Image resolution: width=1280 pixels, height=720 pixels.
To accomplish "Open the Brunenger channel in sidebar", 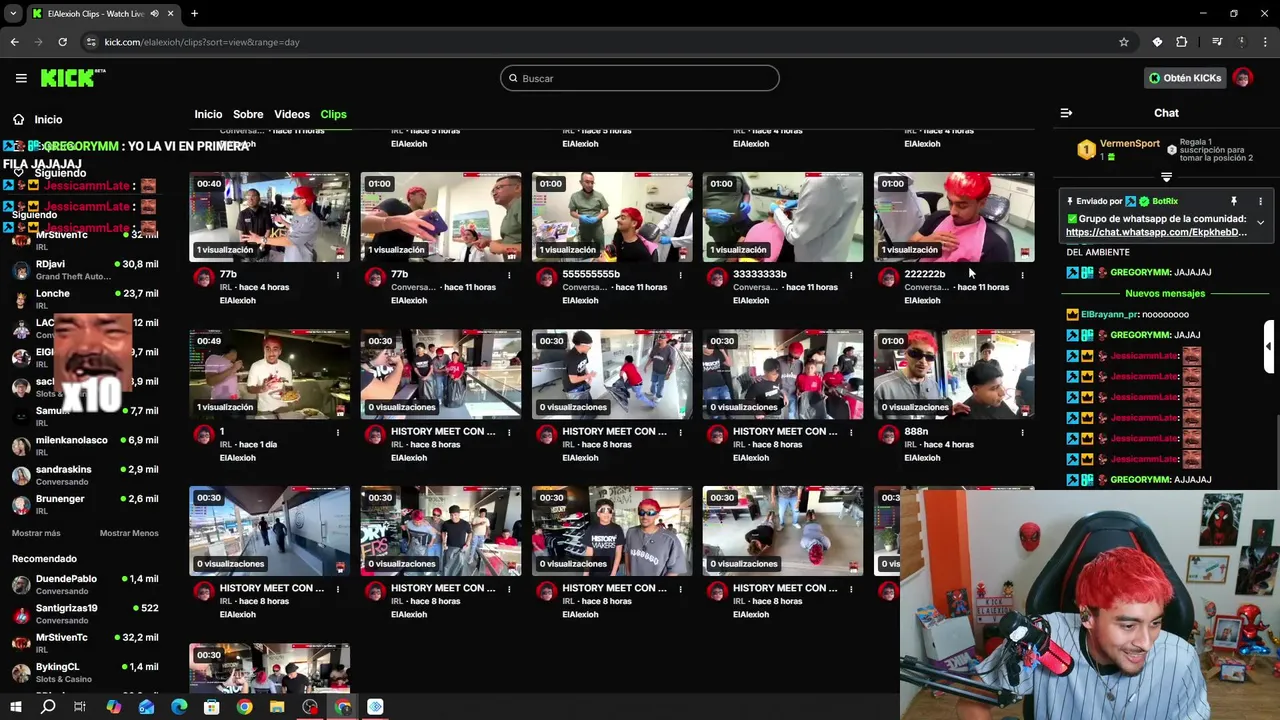I will [85, 504].
